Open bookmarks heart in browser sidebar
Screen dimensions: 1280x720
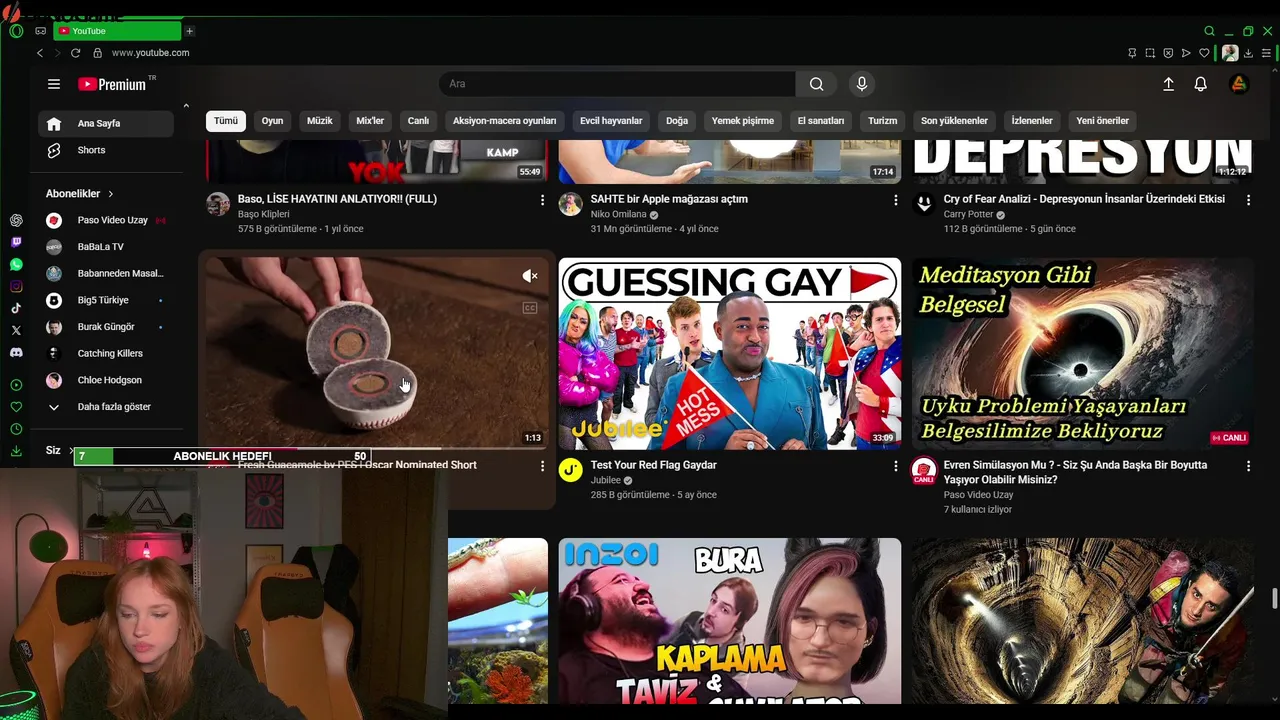coord(16,407)
